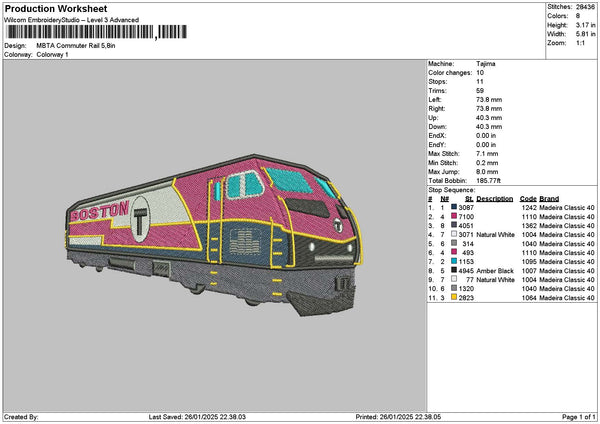This screenshot has width=600, height=424.
Task: Click the Stops value 11
Action: (x=480, y=82)
